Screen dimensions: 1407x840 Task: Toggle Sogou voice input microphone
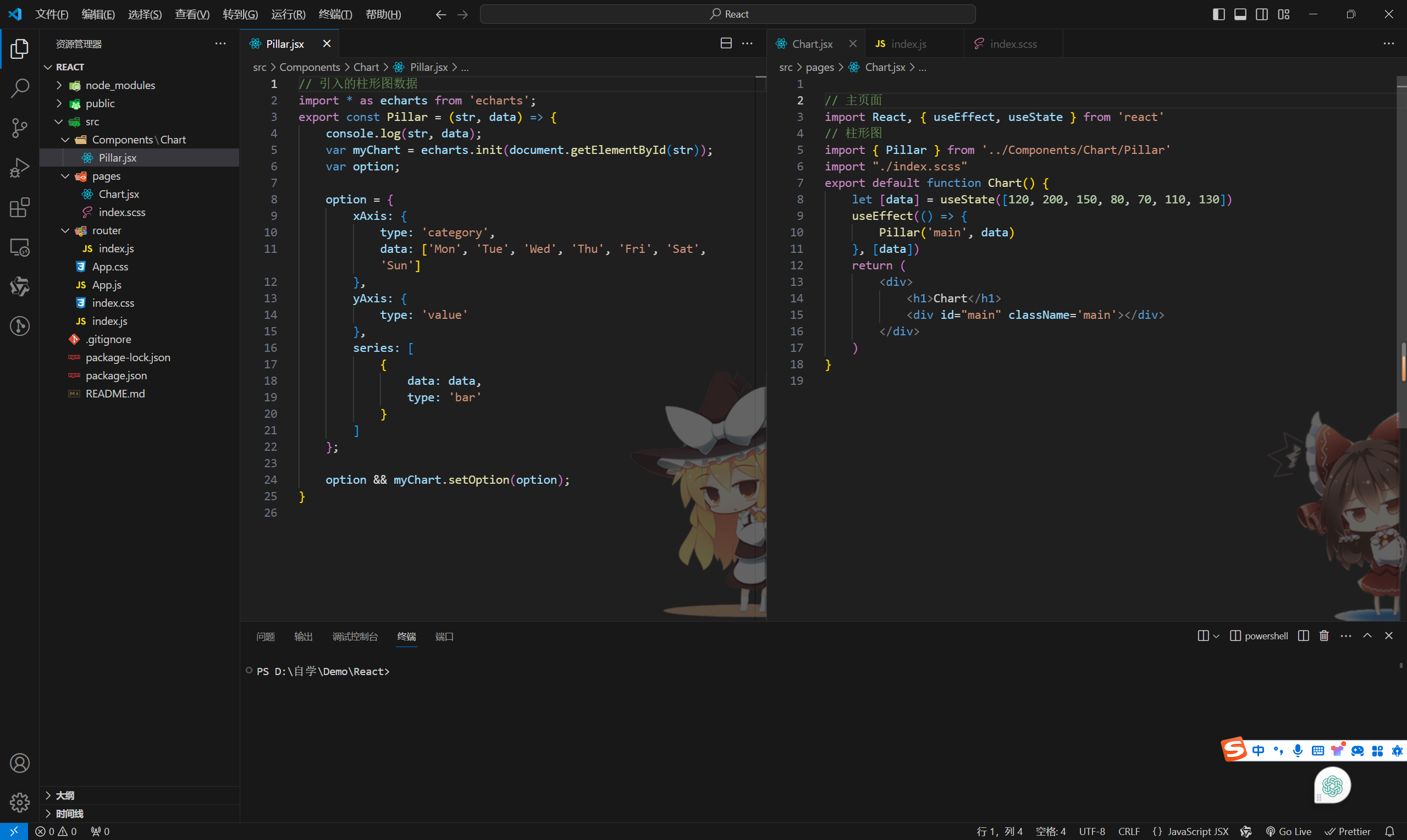[1298, 750]
